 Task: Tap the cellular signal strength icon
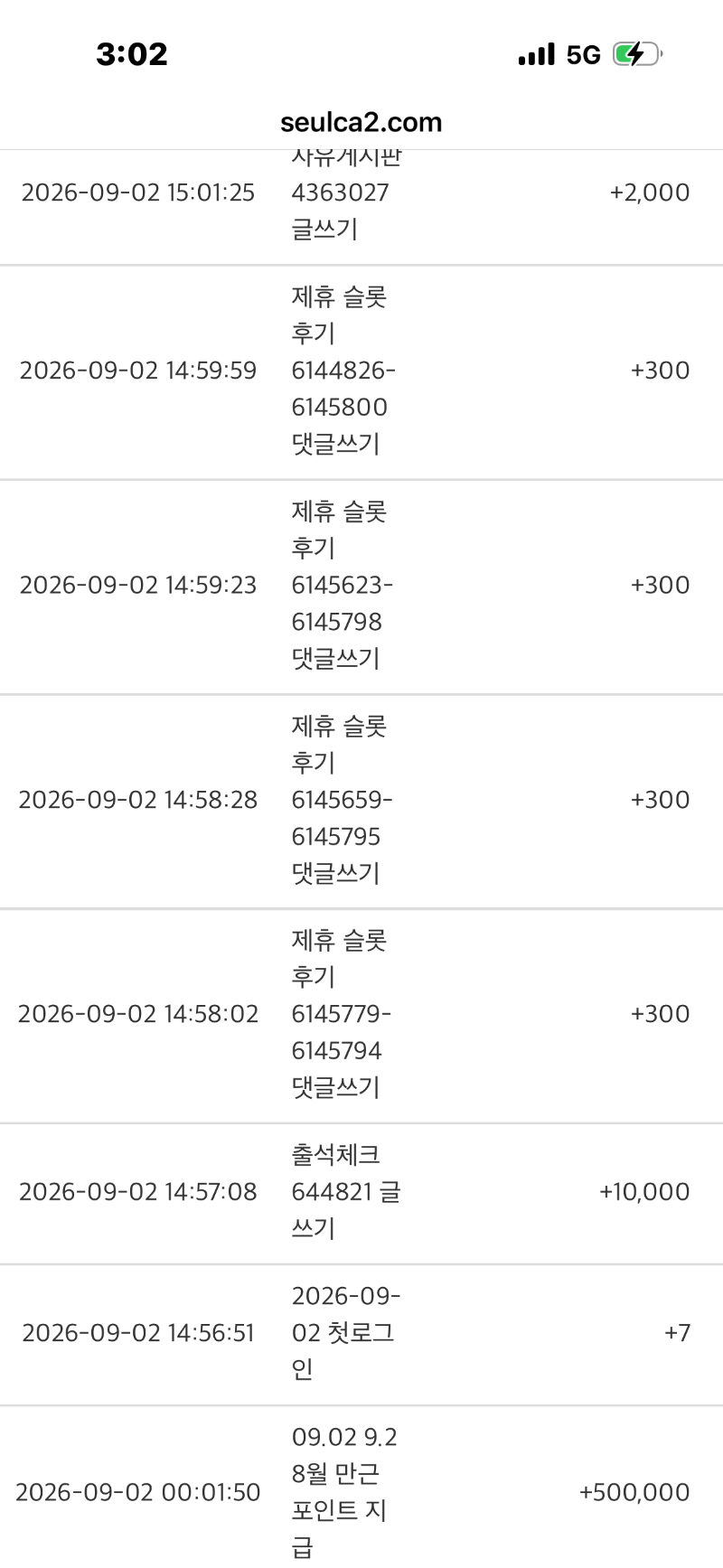tap(537, 54)
